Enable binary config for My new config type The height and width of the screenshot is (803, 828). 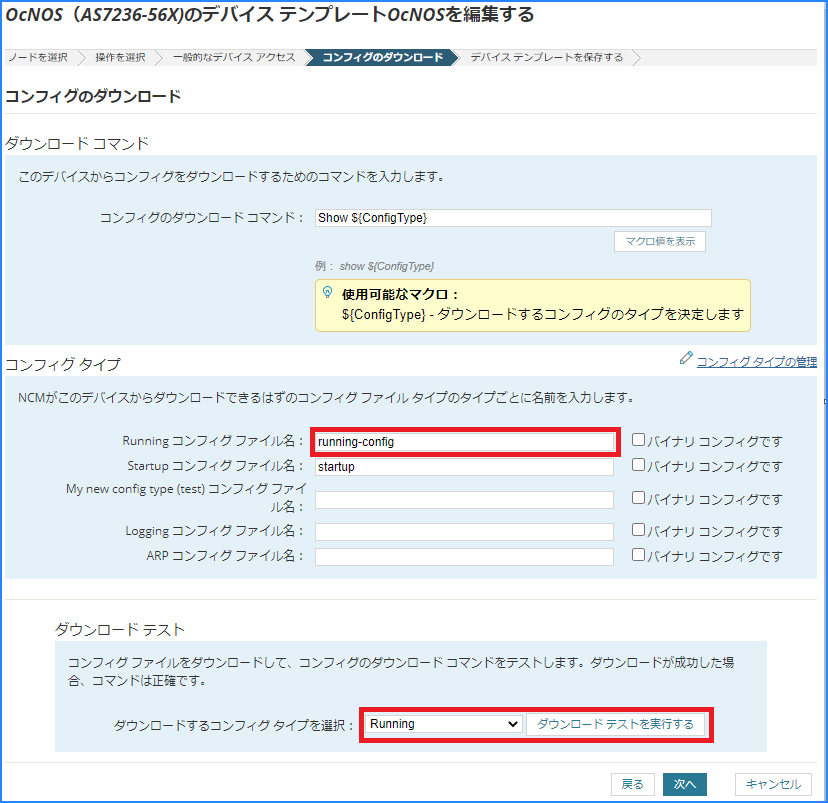click(x=638, y=498)
